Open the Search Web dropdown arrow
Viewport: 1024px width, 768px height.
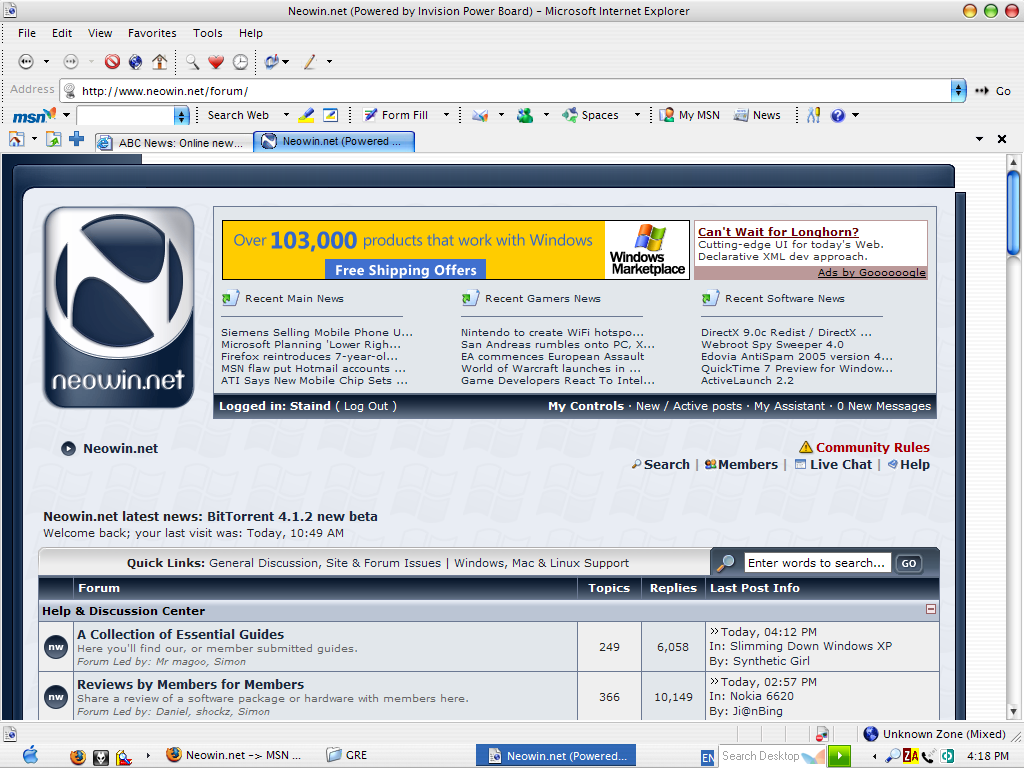[x=286, y=115]
